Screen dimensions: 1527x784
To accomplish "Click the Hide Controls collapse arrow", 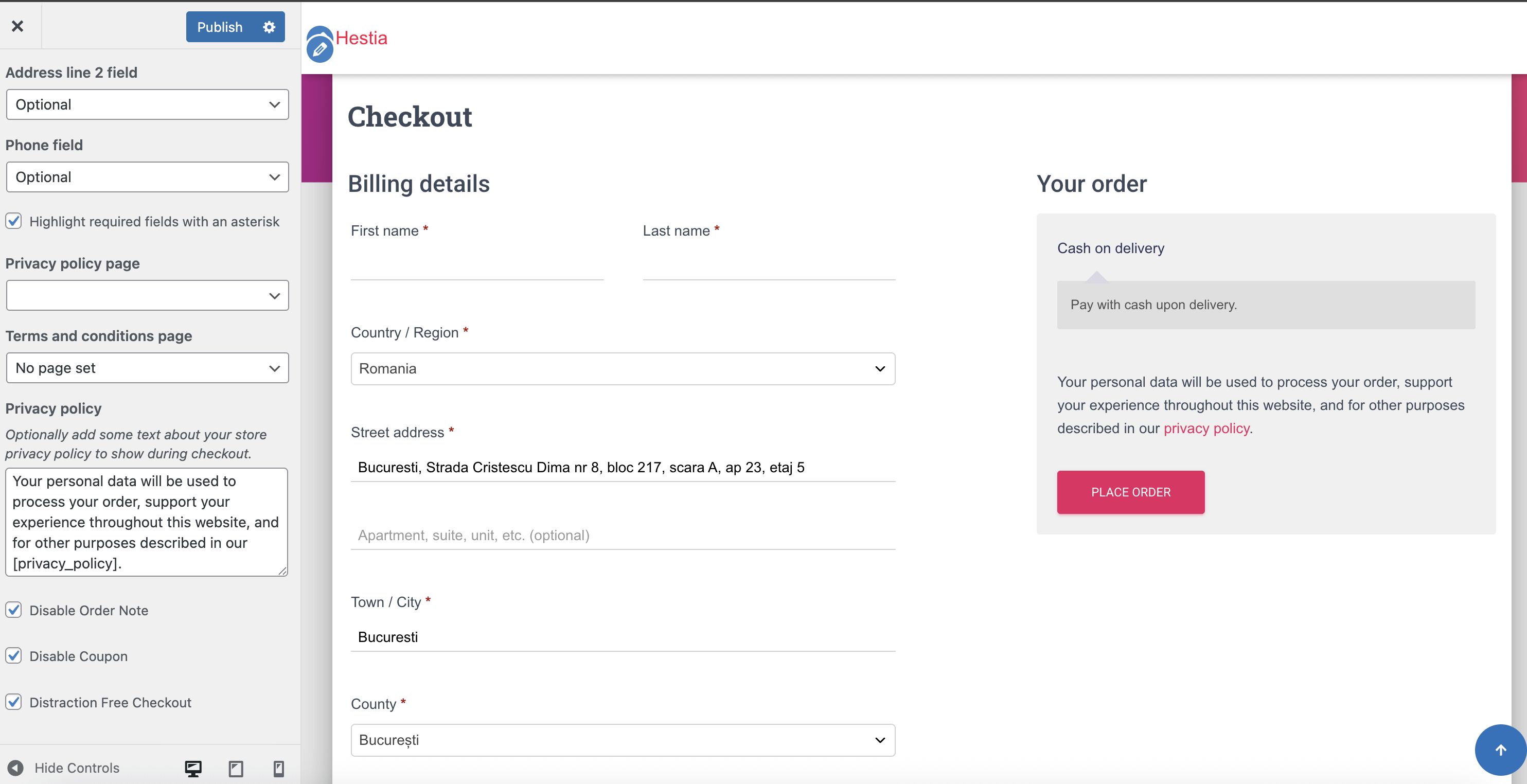I will pos(15,768).
